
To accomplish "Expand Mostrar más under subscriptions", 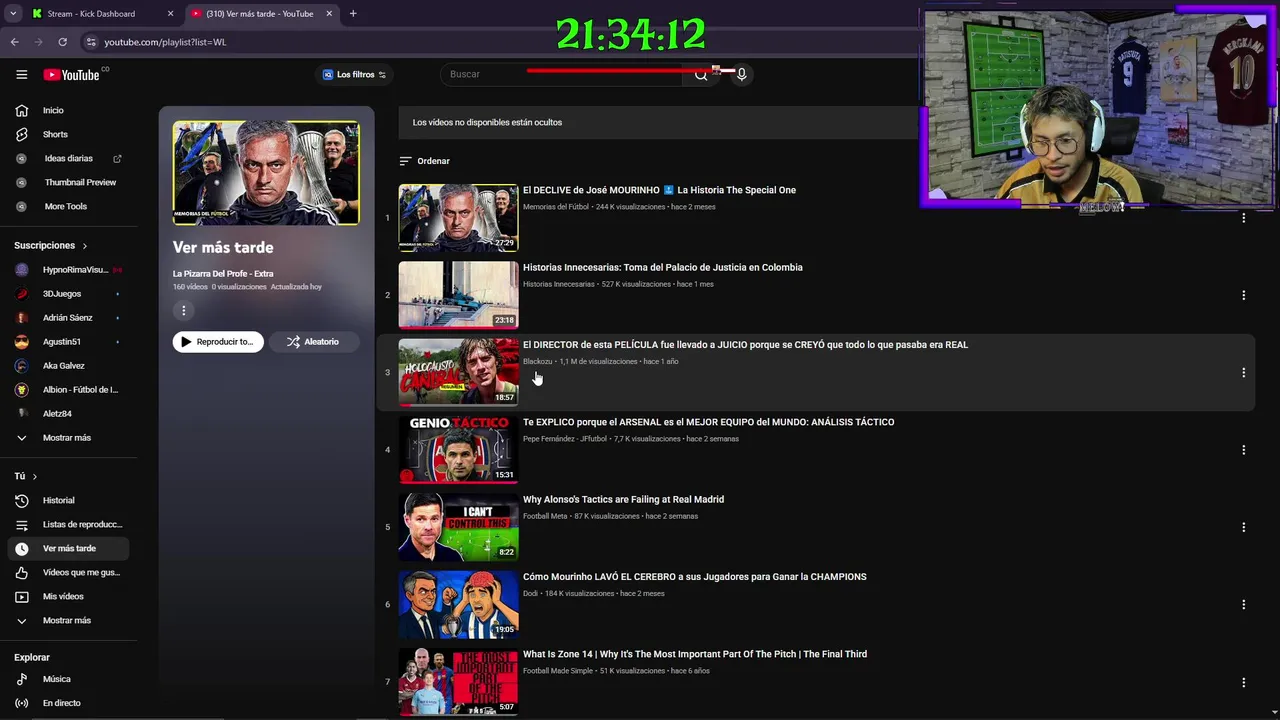I will coord(69,438).
